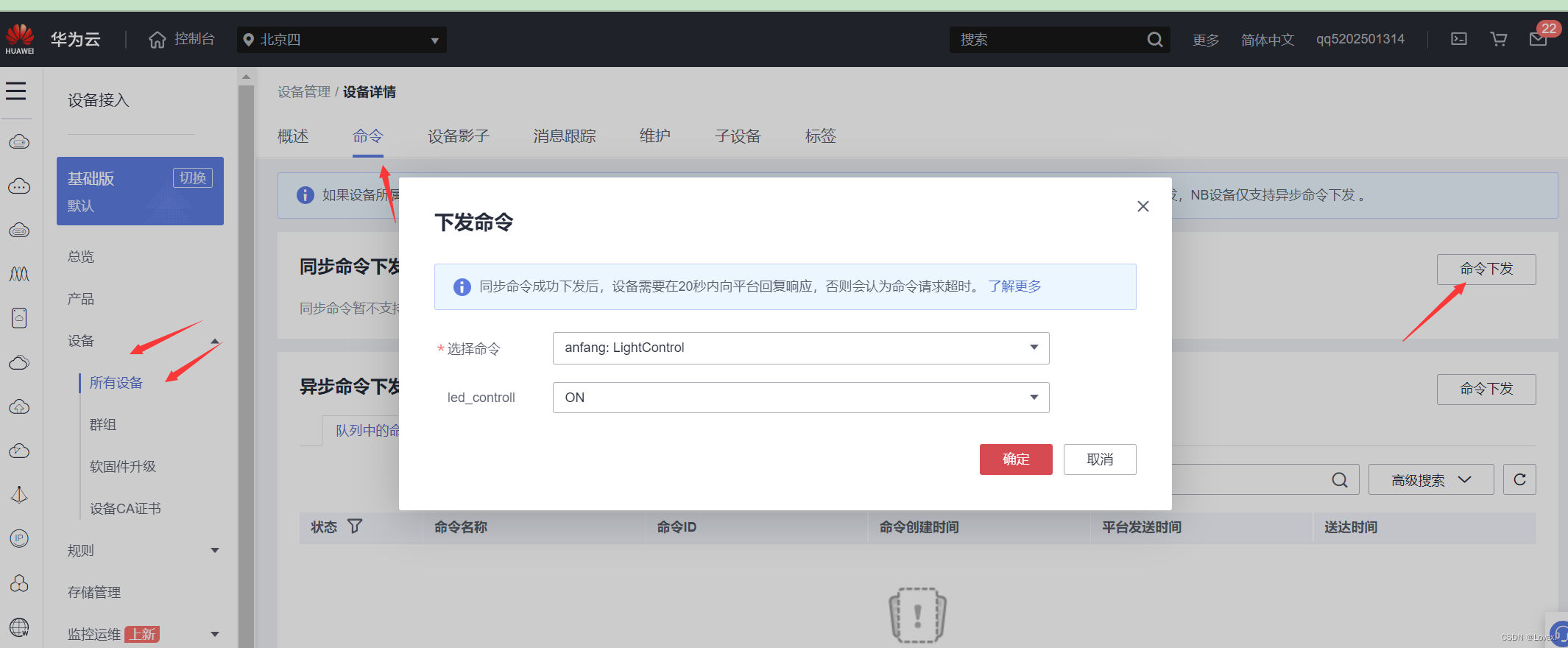Open the 维护 tab

pos(655,136)
